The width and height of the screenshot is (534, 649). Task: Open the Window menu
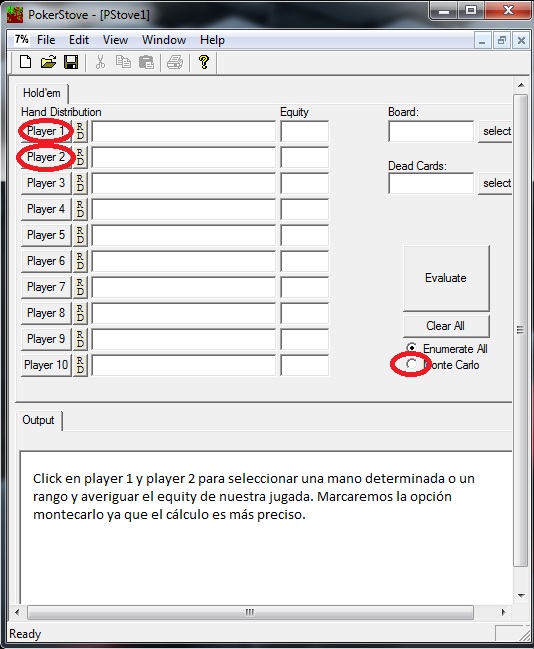click(164, 40)
